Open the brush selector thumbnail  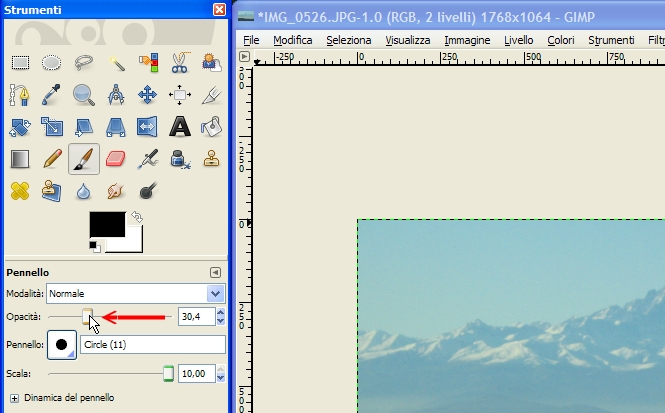coord(61,345)
